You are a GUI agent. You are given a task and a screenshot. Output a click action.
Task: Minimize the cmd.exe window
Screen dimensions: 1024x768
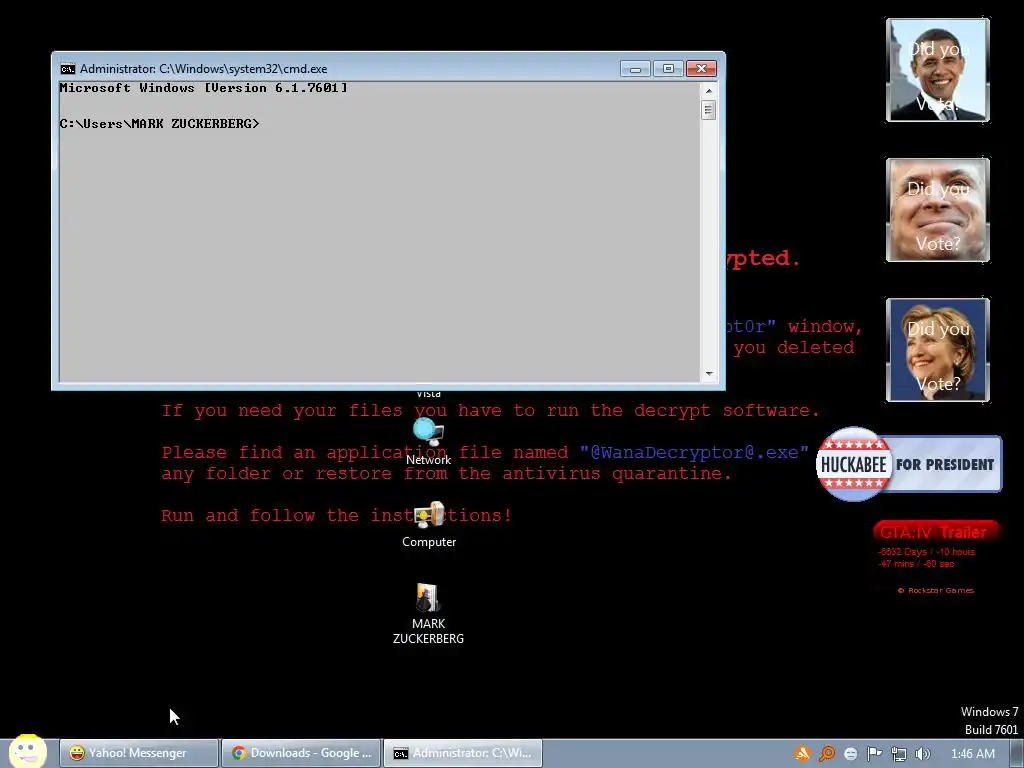(x=635, y=69)
